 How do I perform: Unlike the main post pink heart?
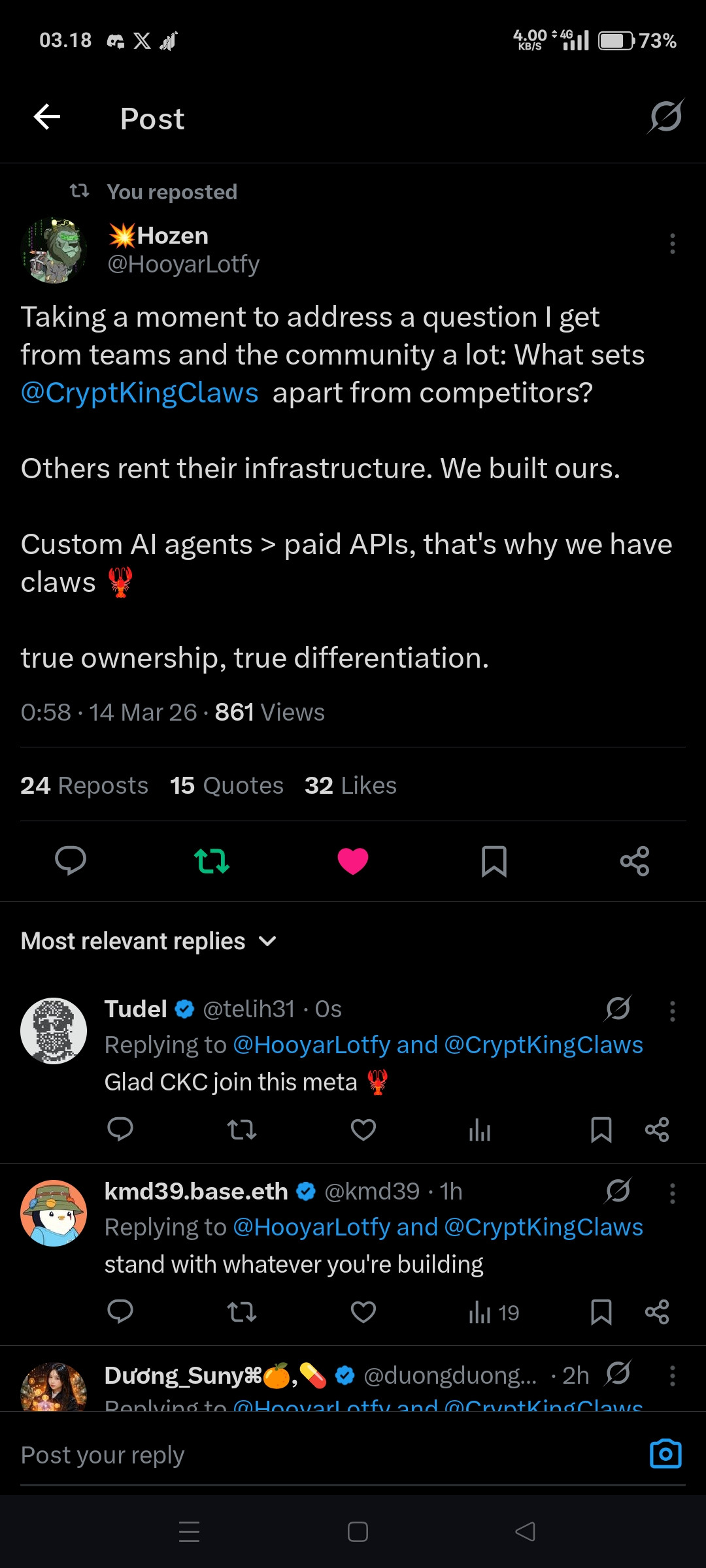(x=353, y=860)
